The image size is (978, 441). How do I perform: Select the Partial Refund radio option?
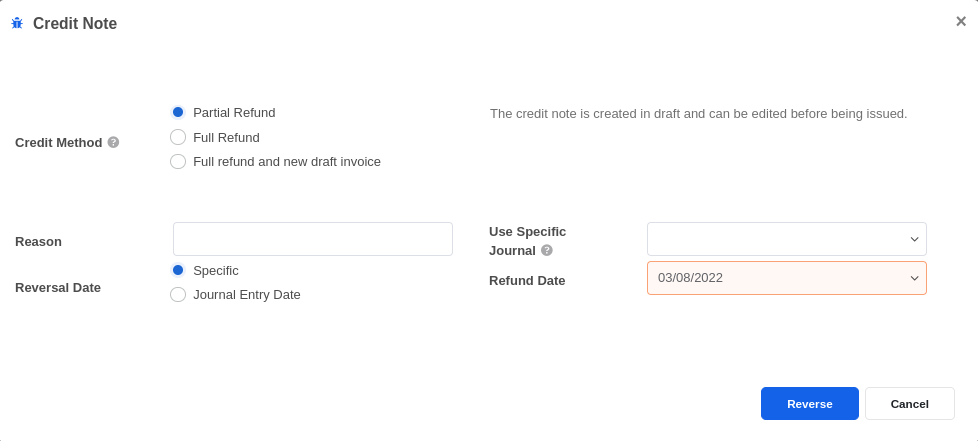(178, 112)
